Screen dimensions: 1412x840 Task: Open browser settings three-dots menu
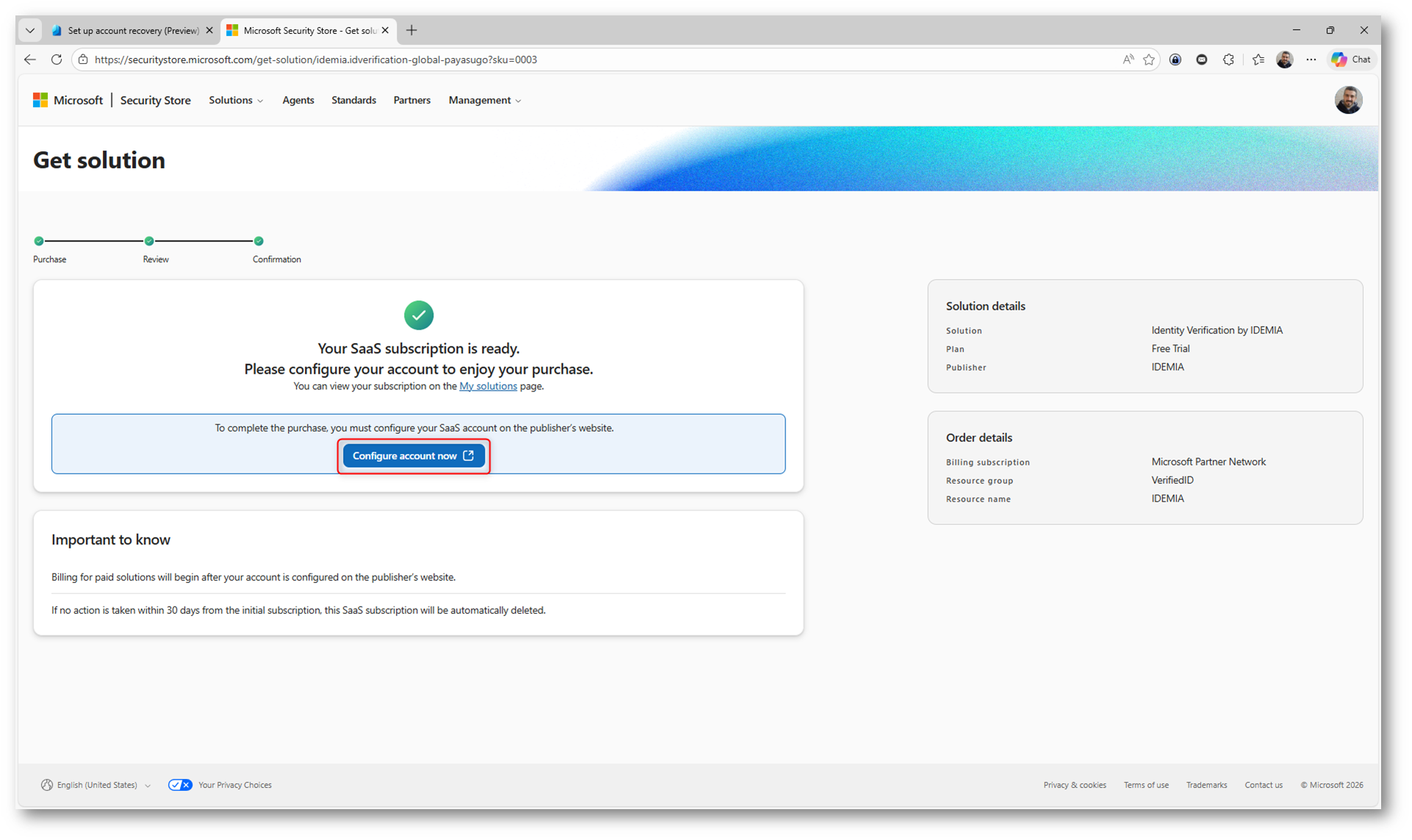[1311, 59]
